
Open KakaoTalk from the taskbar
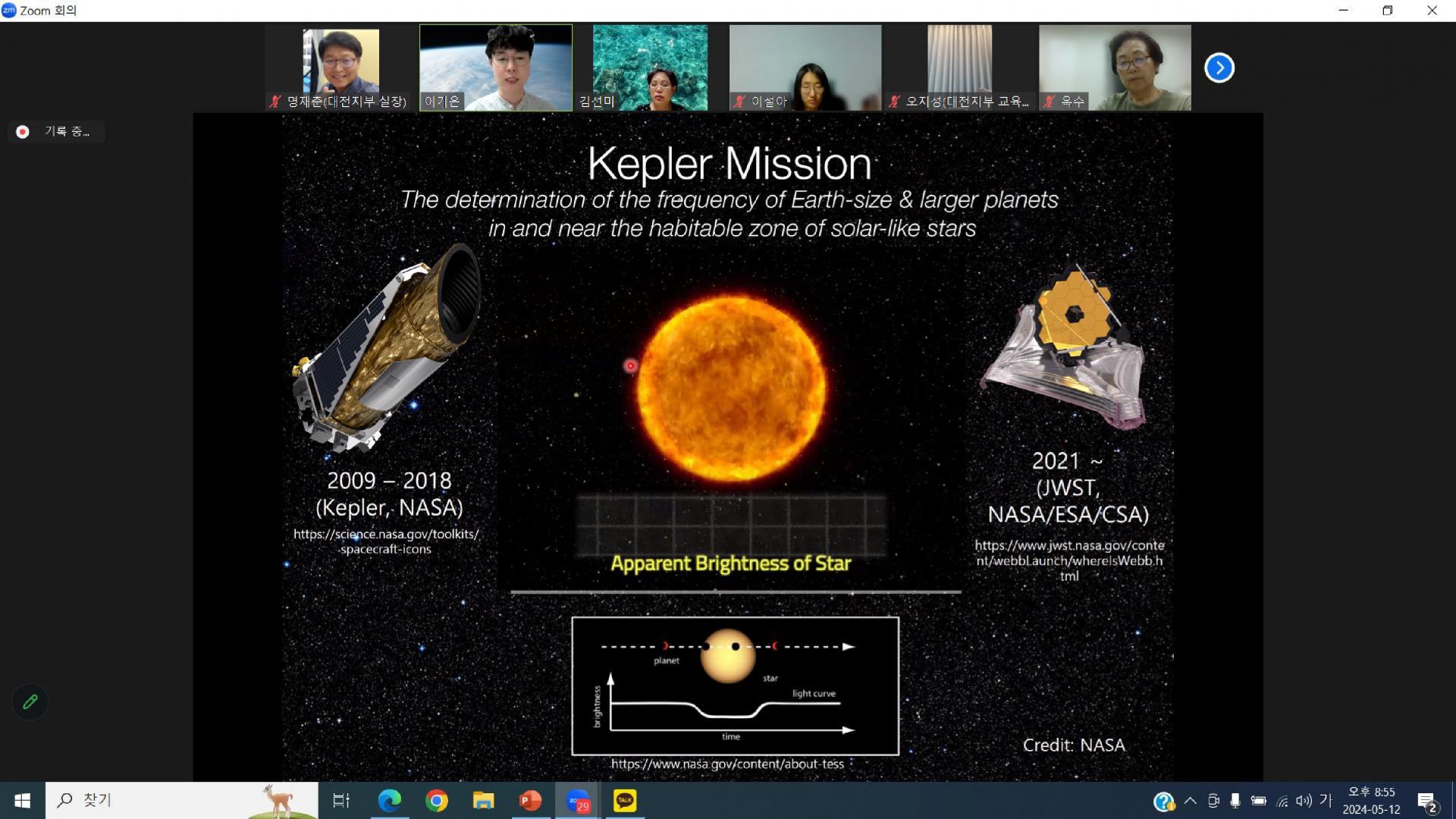(x=625, y=800)
